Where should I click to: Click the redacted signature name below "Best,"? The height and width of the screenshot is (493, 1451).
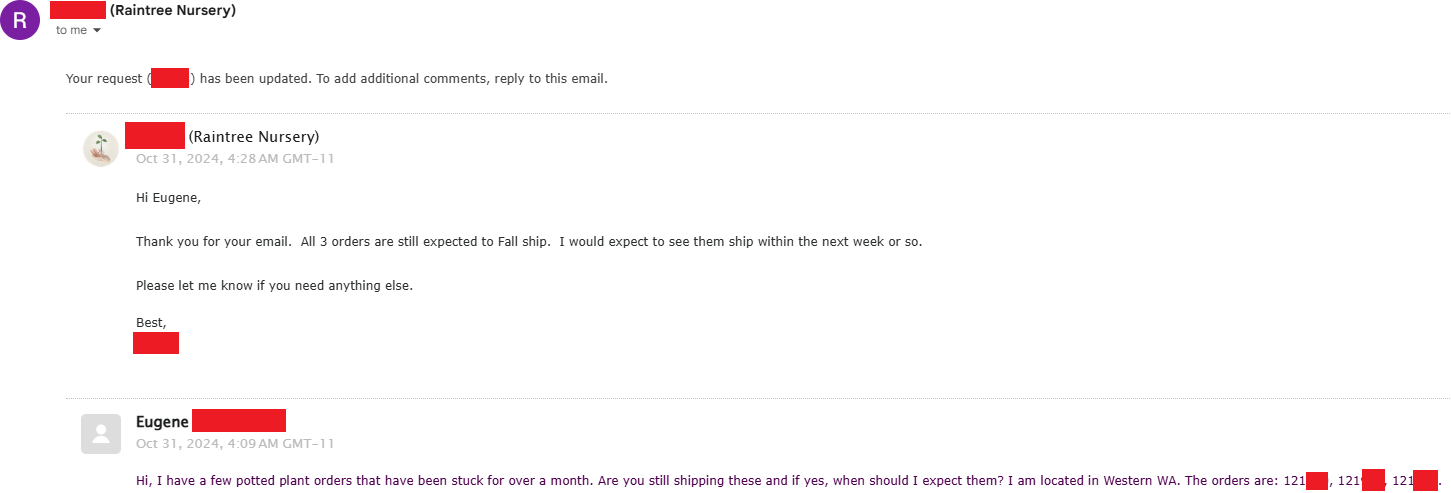click(x=156, y=343)
